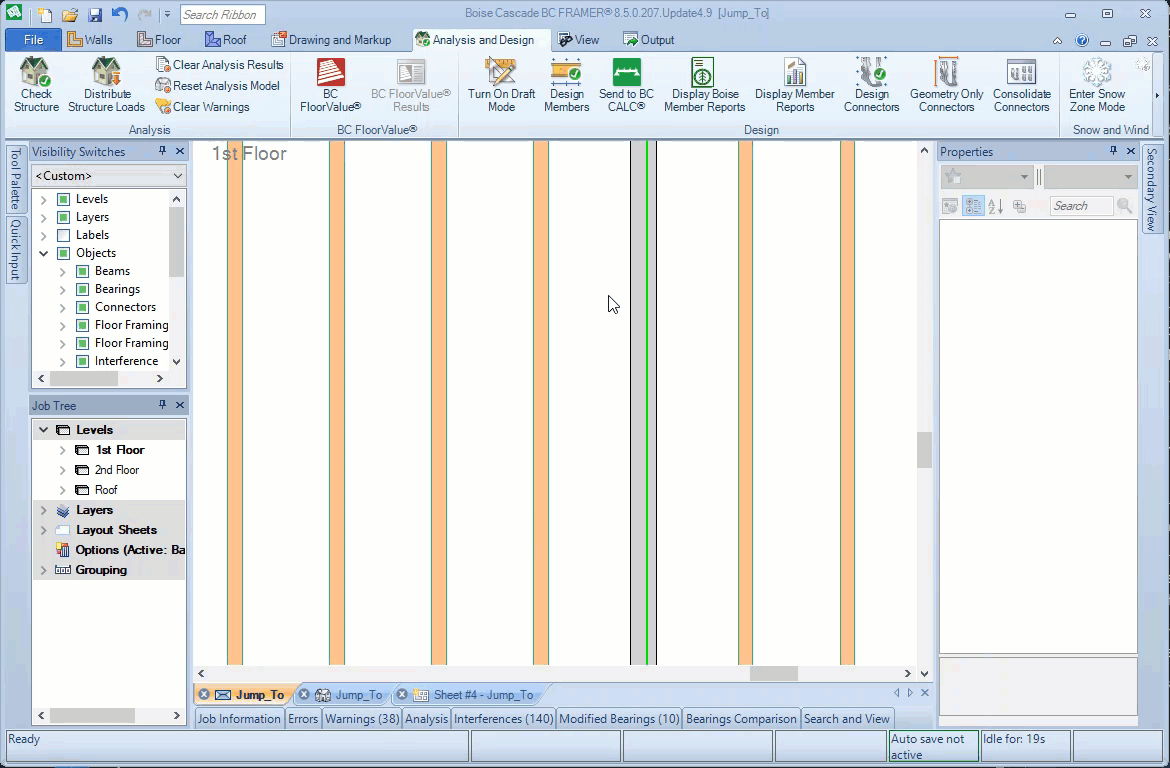Click the drawing horizontal scrollbar thumb
This screenshot has width=1170, height=768.
pyautogui.click(x=773, y=673)
